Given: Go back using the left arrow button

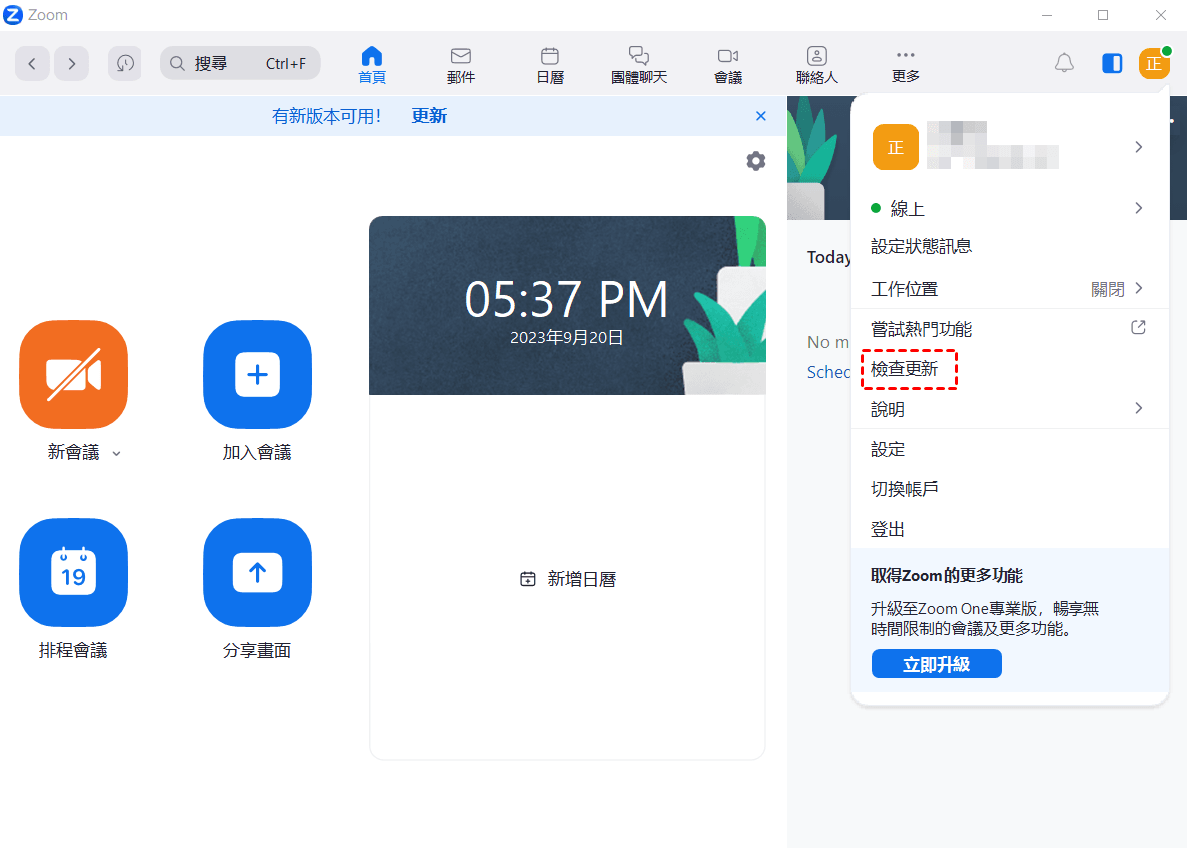Looking at the screenshot, I should click(33, 64).
